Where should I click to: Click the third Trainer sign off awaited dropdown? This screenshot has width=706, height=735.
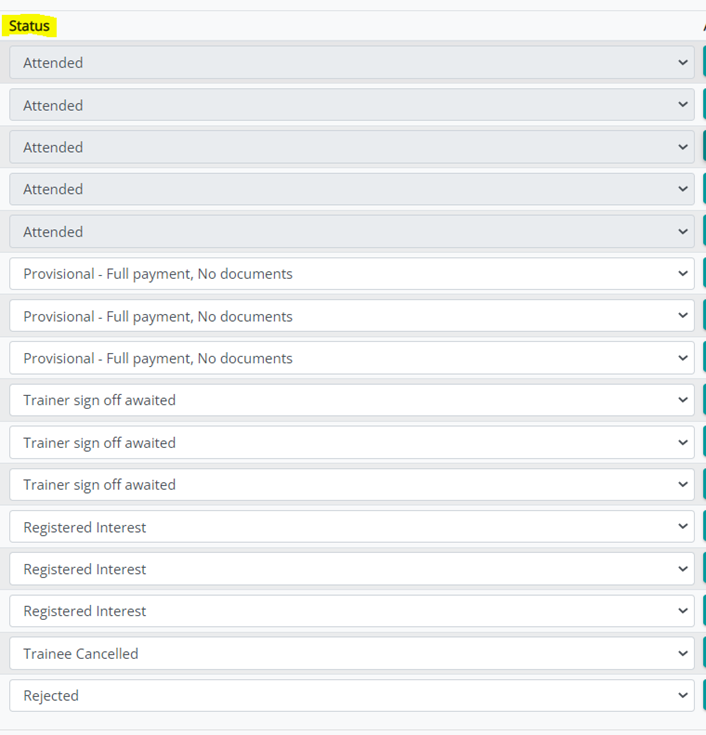pos(351,485)
